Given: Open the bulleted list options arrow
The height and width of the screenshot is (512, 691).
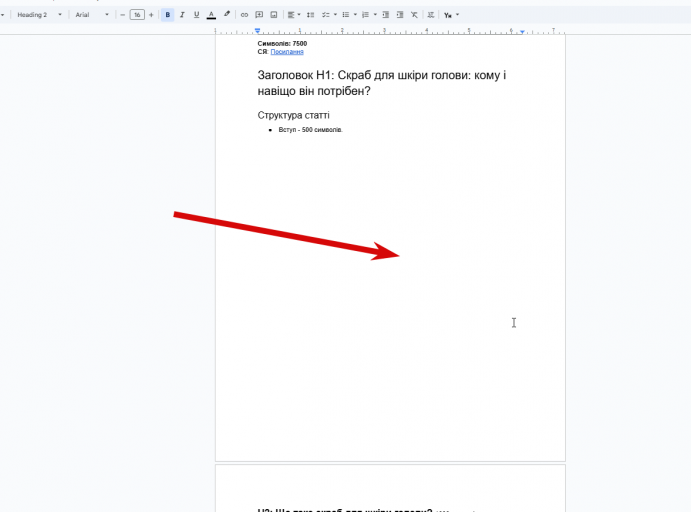Looking at the screenshot, I should (x=355, y=15).
